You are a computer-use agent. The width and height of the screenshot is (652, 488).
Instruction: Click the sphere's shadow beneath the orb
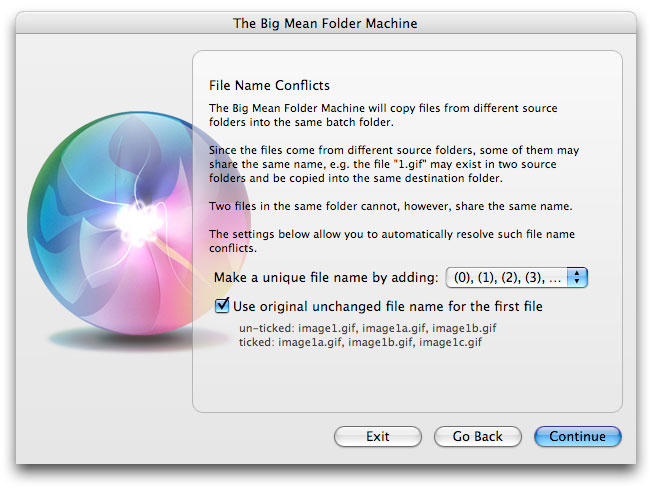[125, 339]
